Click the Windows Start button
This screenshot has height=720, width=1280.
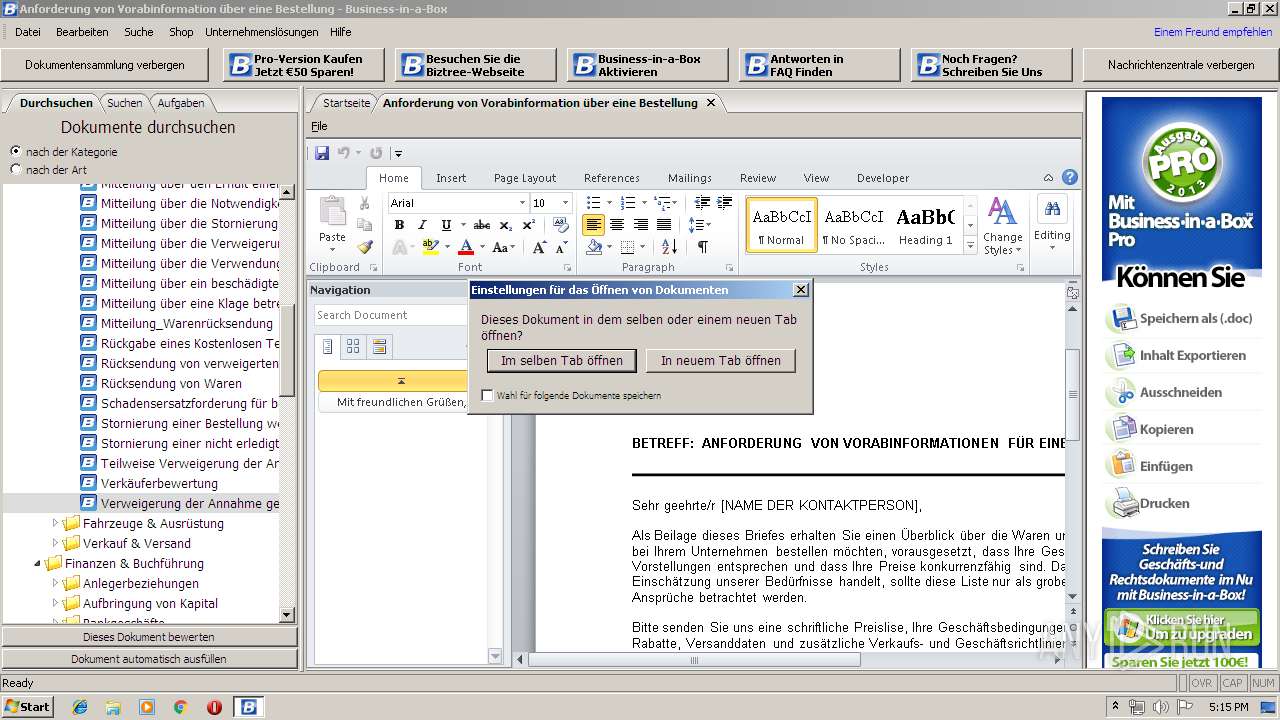pyautogui.click(x=28, y=706)
